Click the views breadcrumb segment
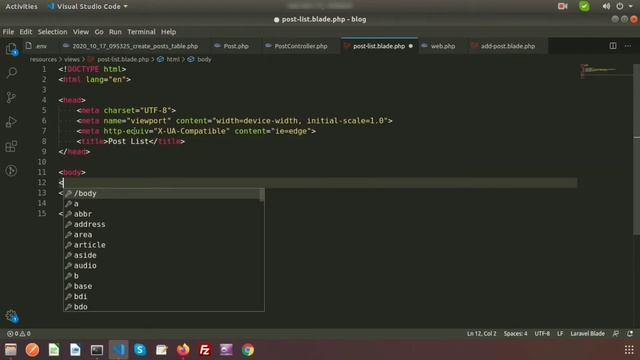The height and width of the screenshot is (360, 640). coord(71,60)
